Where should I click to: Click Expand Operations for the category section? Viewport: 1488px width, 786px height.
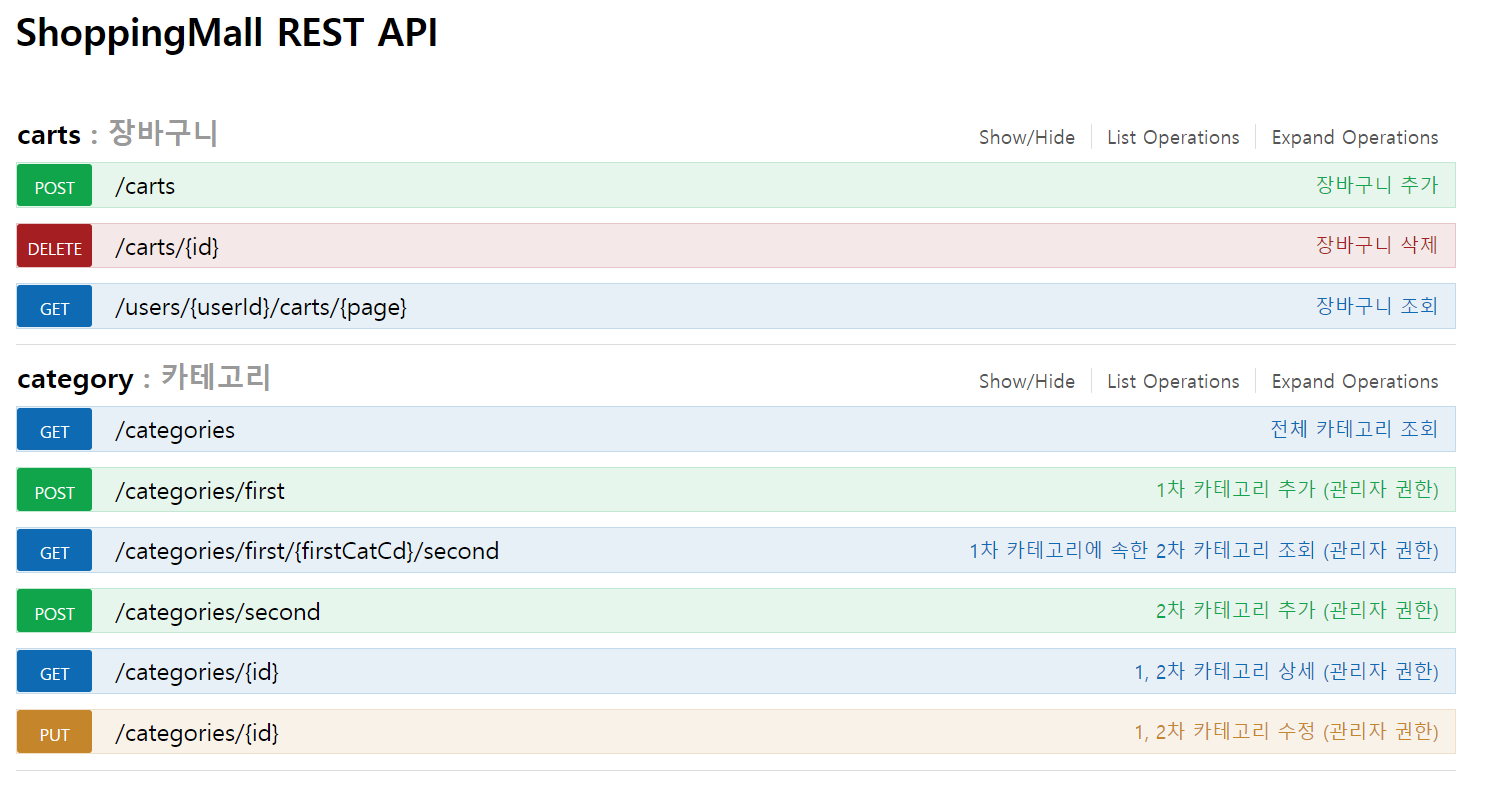(1354, 381)
